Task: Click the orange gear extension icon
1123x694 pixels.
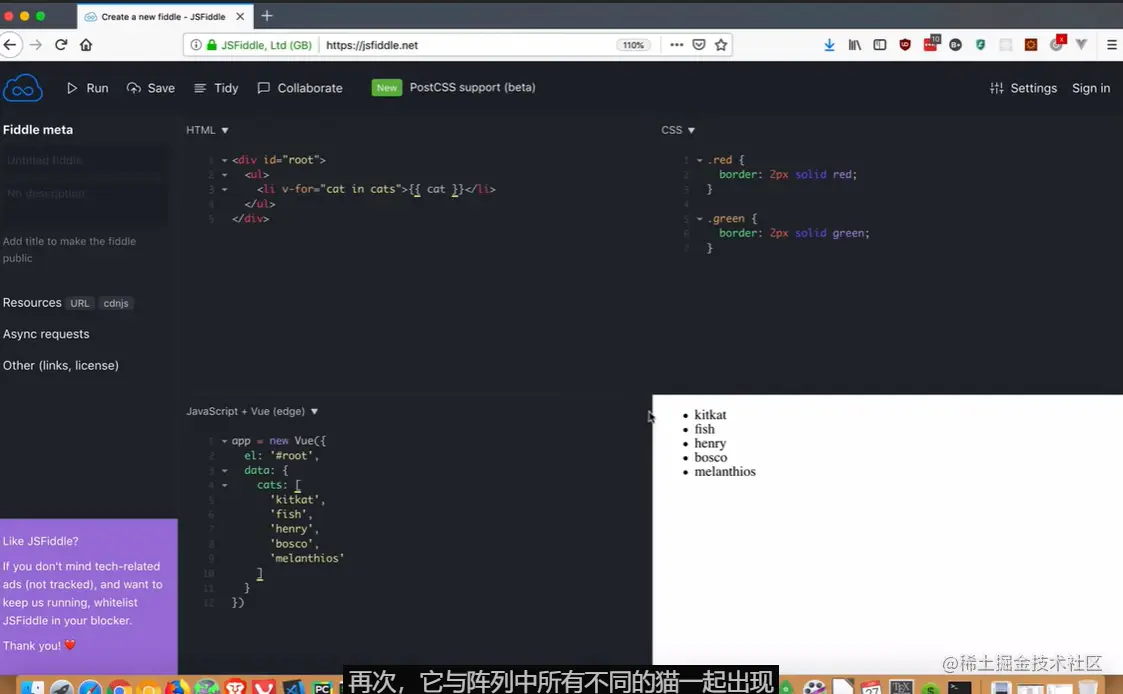Action: pyautogui.click(x=1031, y=44)
